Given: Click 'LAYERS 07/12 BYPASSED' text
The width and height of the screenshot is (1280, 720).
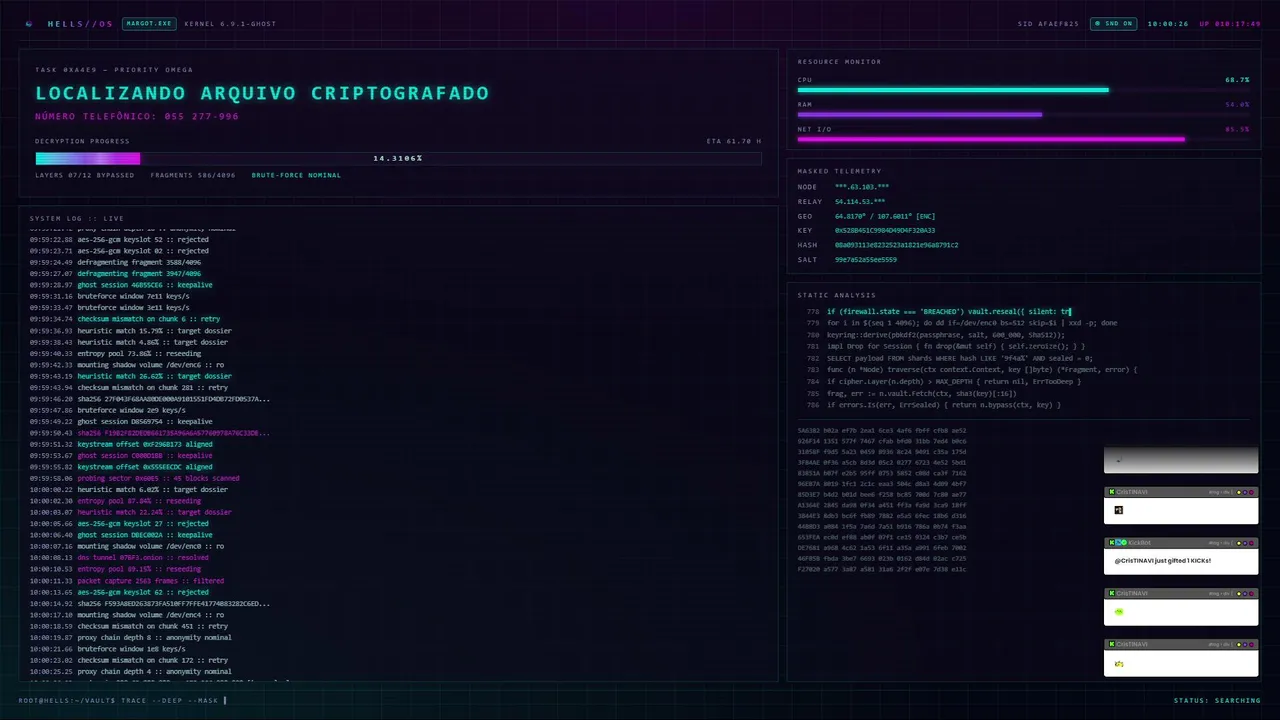Looking at the screenshot, I should click(x=84, y=175).
